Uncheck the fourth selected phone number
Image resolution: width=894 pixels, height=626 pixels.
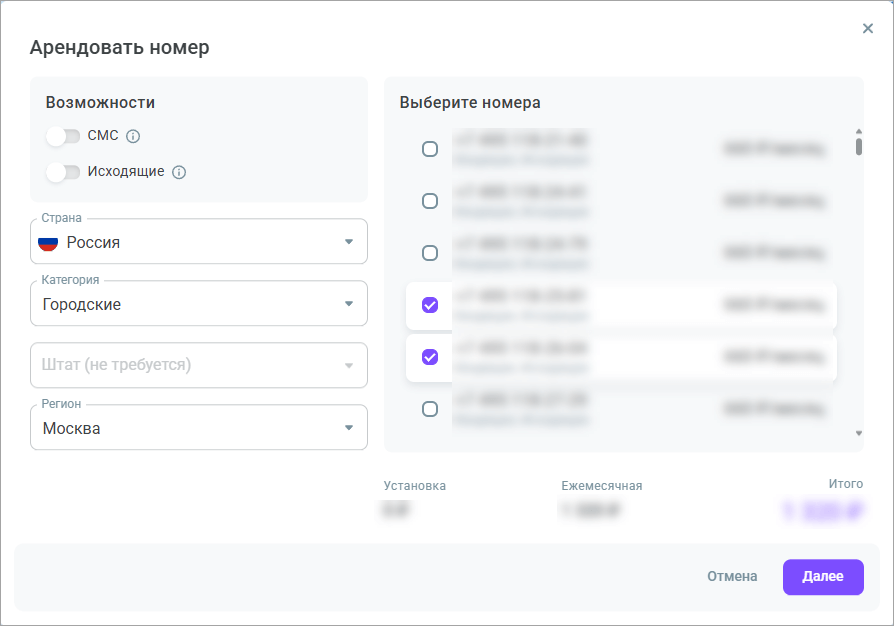tap(430, 305)
